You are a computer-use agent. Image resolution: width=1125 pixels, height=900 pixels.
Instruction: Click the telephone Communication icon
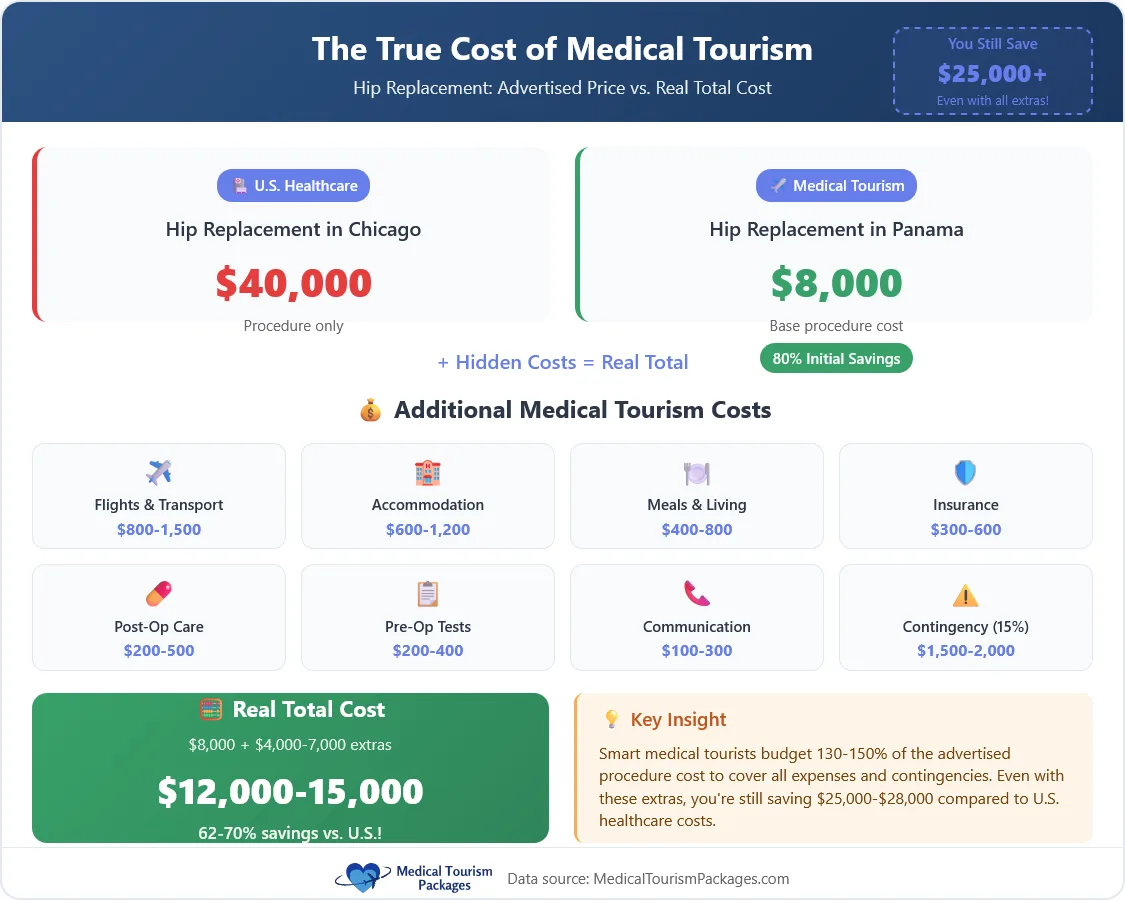click(697, 594)
